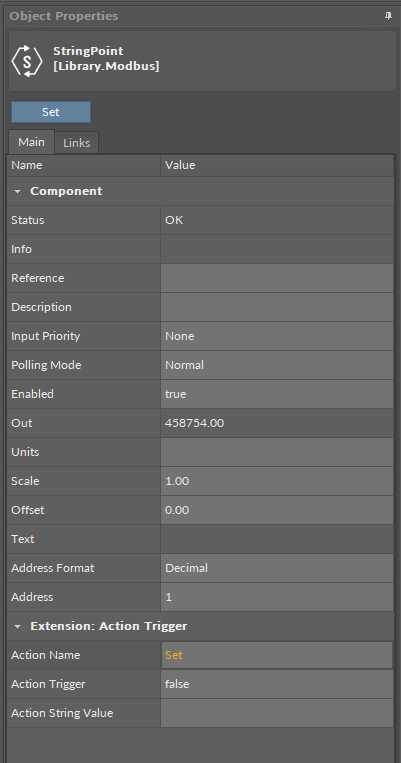Collapse the Component section arrow
401x763 pixels.
pyautogui.click(x=18, y=191)
